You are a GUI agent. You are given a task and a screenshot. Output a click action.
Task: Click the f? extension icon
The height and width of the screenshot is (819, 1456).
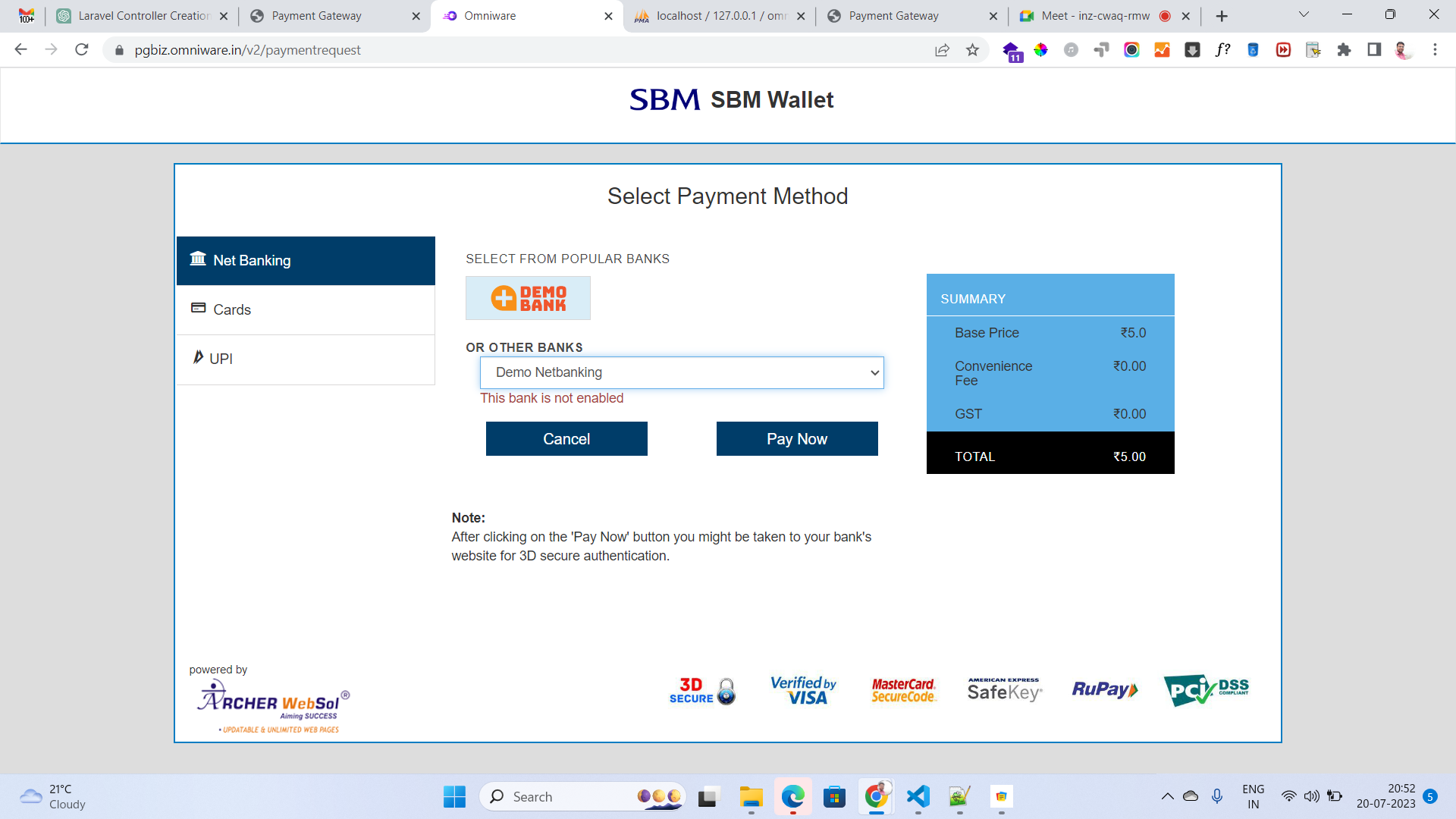(1222, 50)
